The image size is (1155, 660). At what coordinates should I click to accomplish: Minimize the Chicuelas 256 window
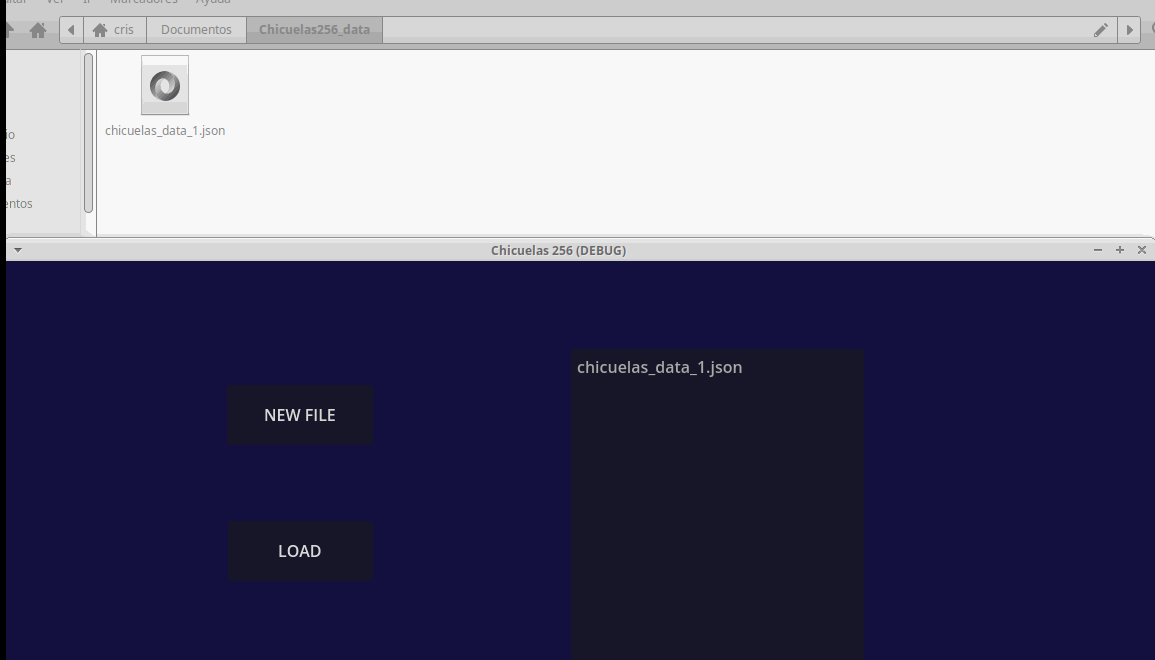click(1098, 250)
